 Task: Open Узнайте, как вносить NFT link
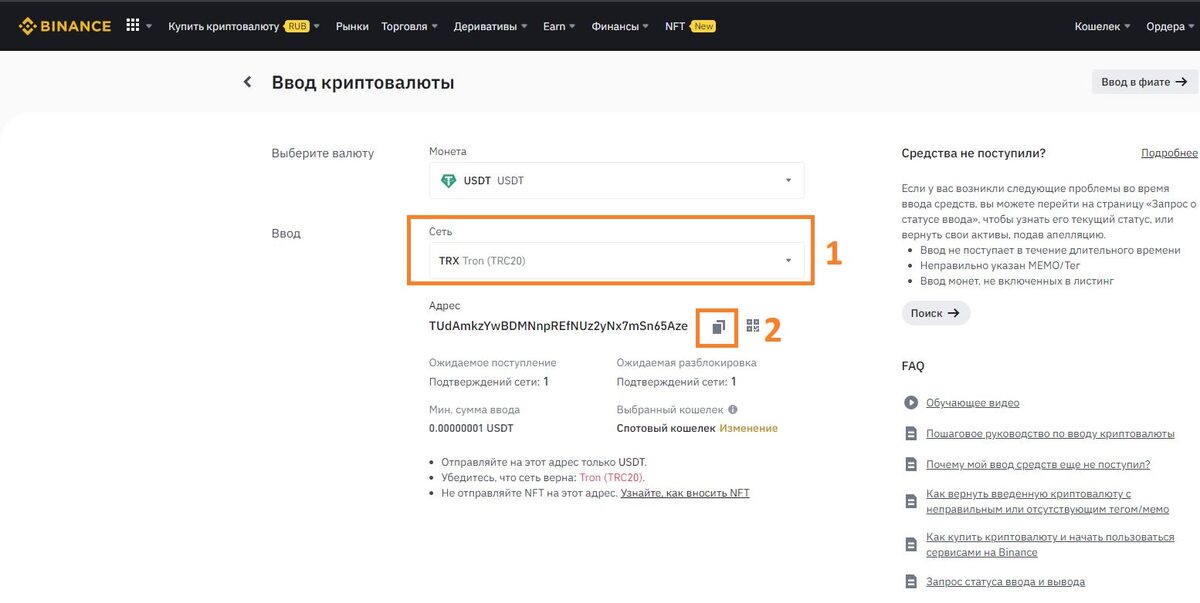tap(685, 493)
